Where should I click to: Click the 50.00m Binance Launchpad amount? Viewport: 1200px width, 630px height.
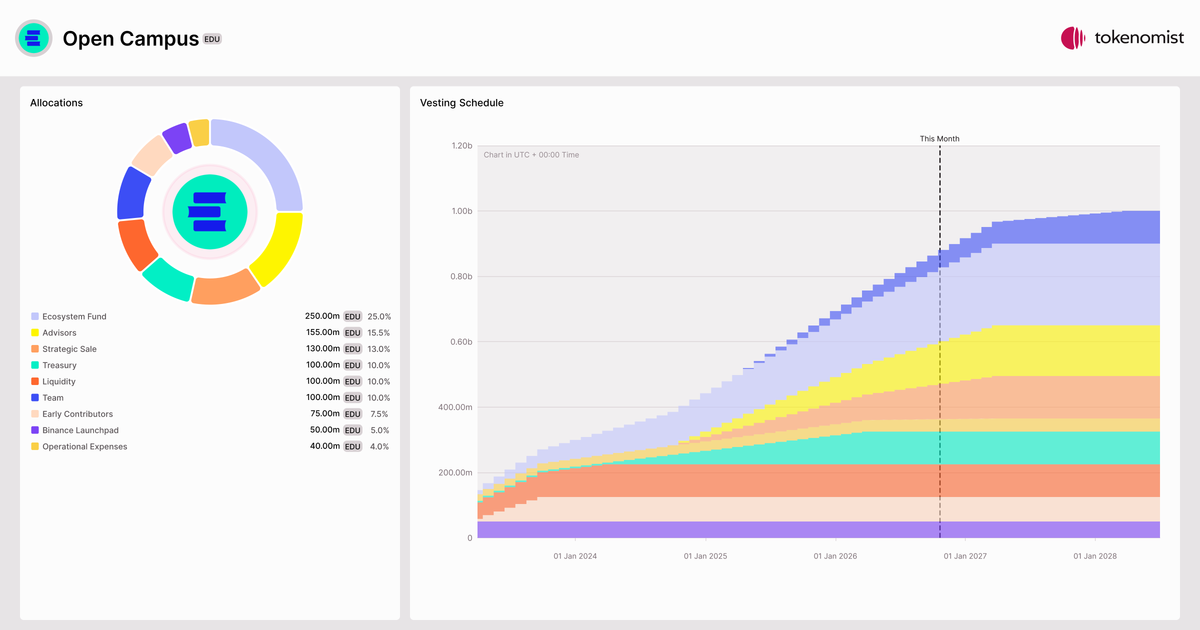click(325, 430)
